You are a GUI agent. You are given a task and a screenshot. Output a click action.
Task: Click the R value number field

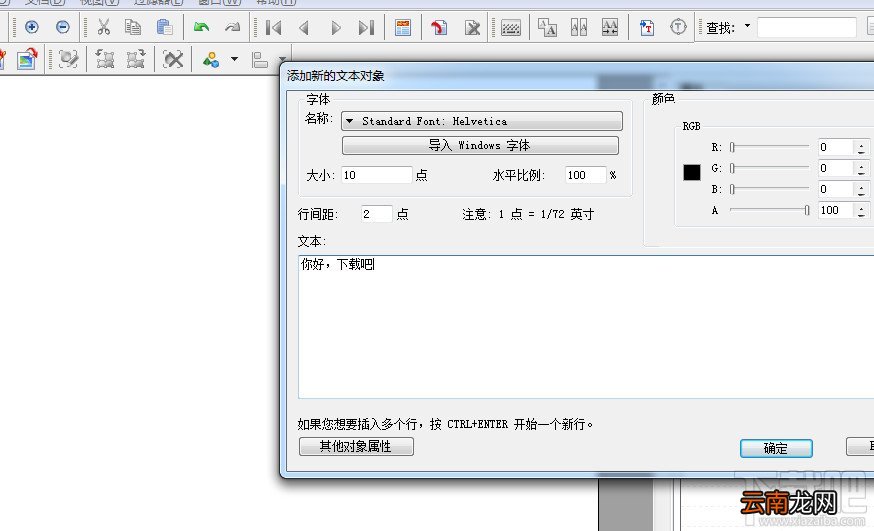[835, 147]
